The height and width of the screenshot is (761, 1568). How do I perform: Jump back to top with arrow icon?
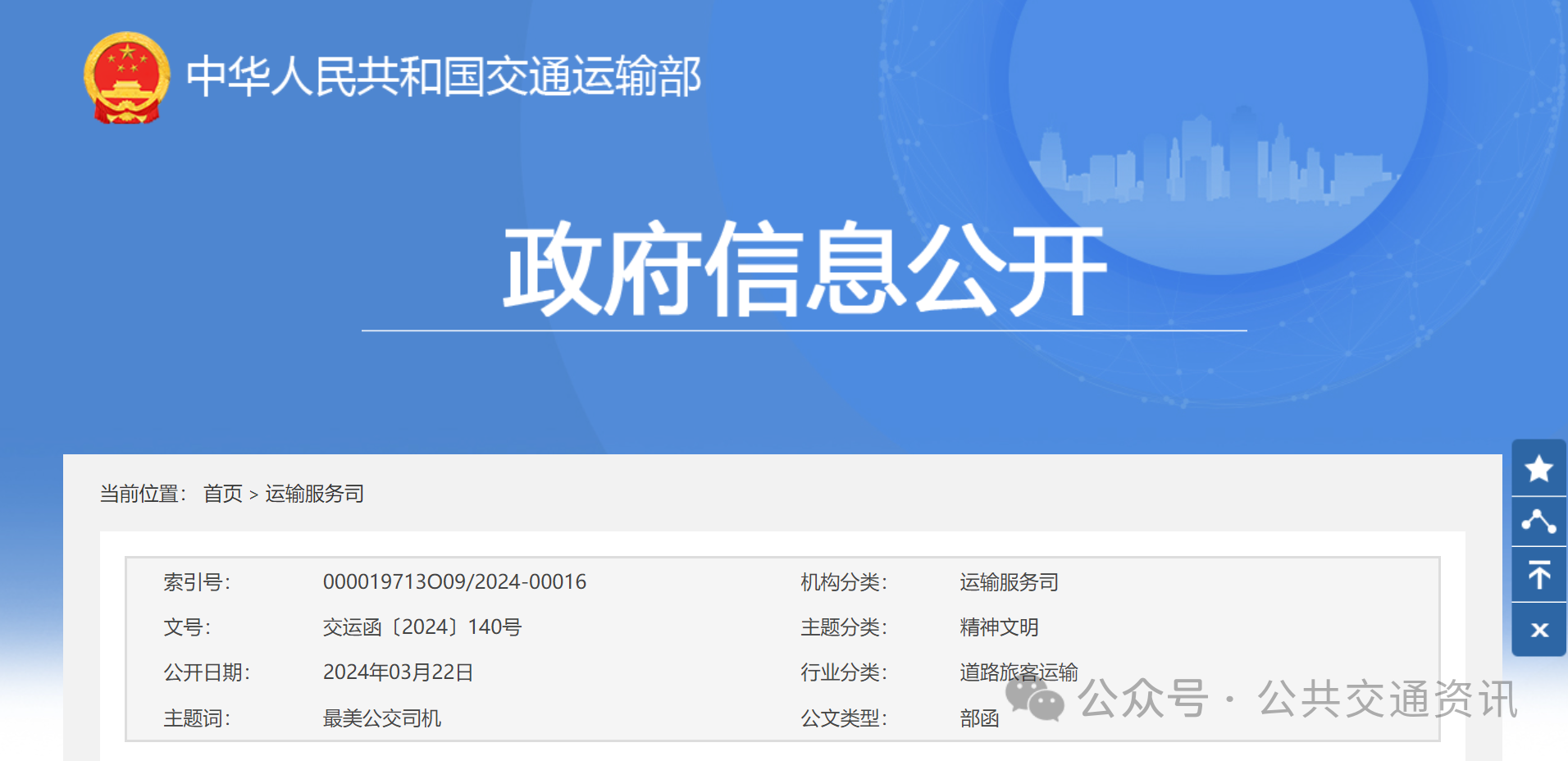click(1538, 575)
